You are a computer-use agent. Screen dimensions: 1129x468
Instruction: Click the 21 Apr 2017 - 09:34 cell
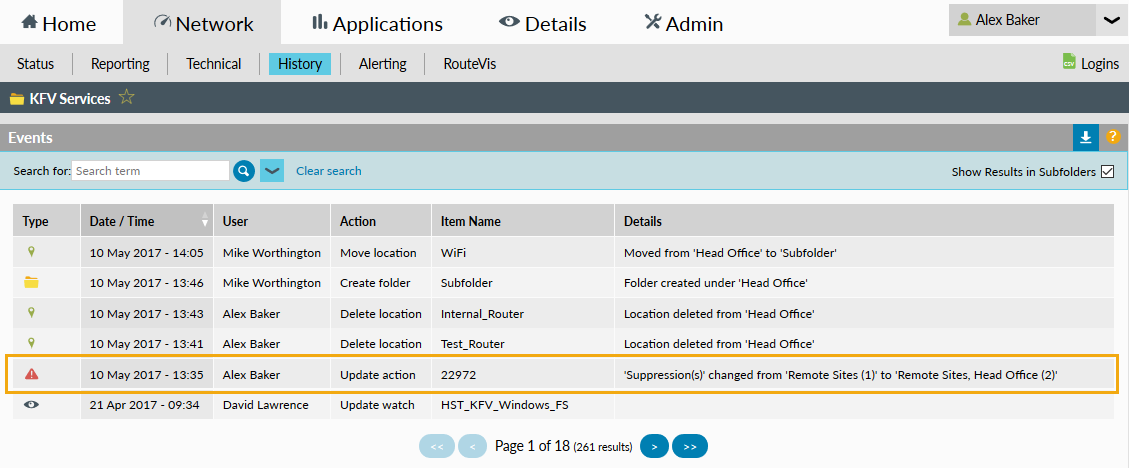click(x=146, y=405)
